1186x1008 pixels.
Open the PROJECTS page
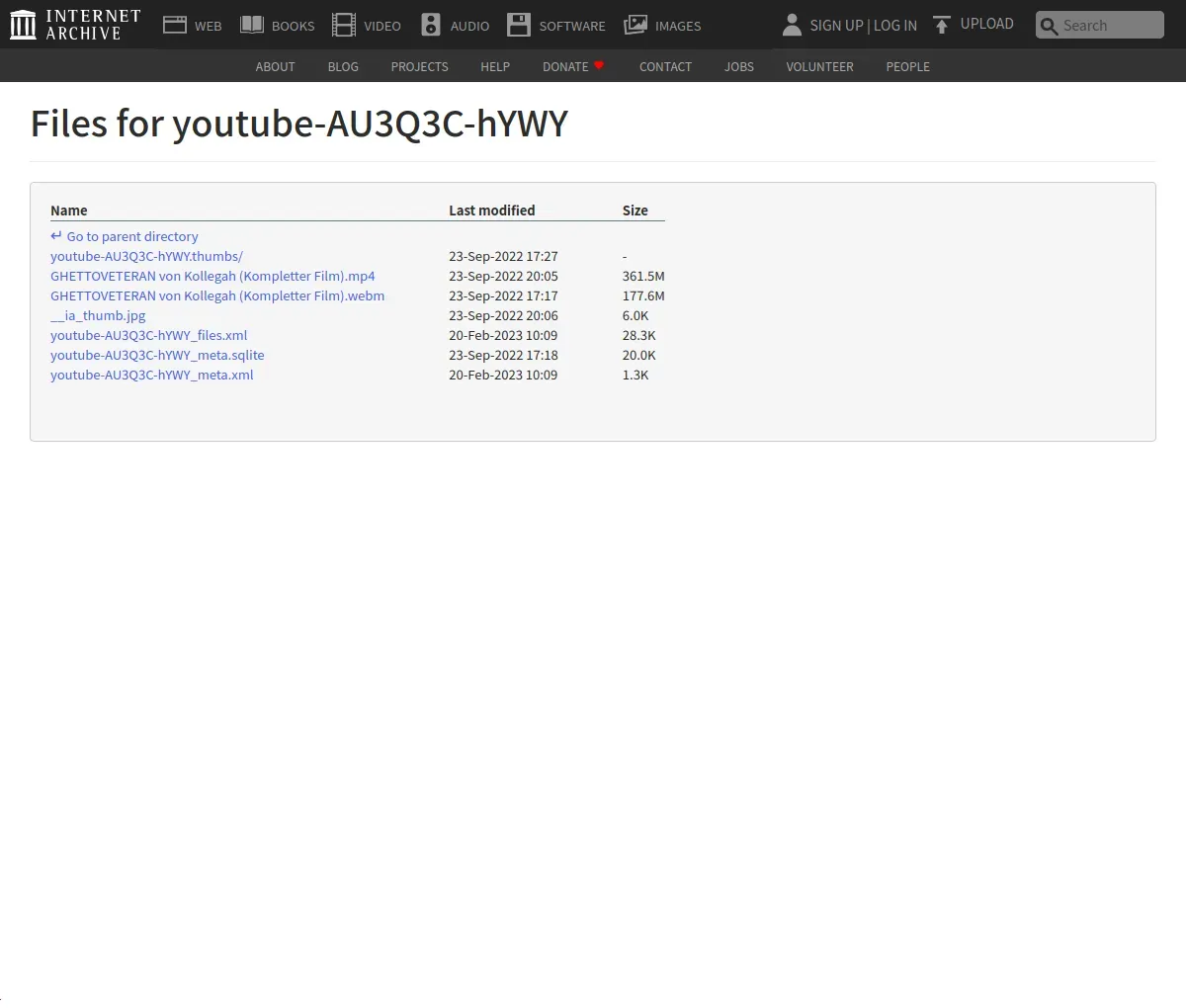coord(419,67)
